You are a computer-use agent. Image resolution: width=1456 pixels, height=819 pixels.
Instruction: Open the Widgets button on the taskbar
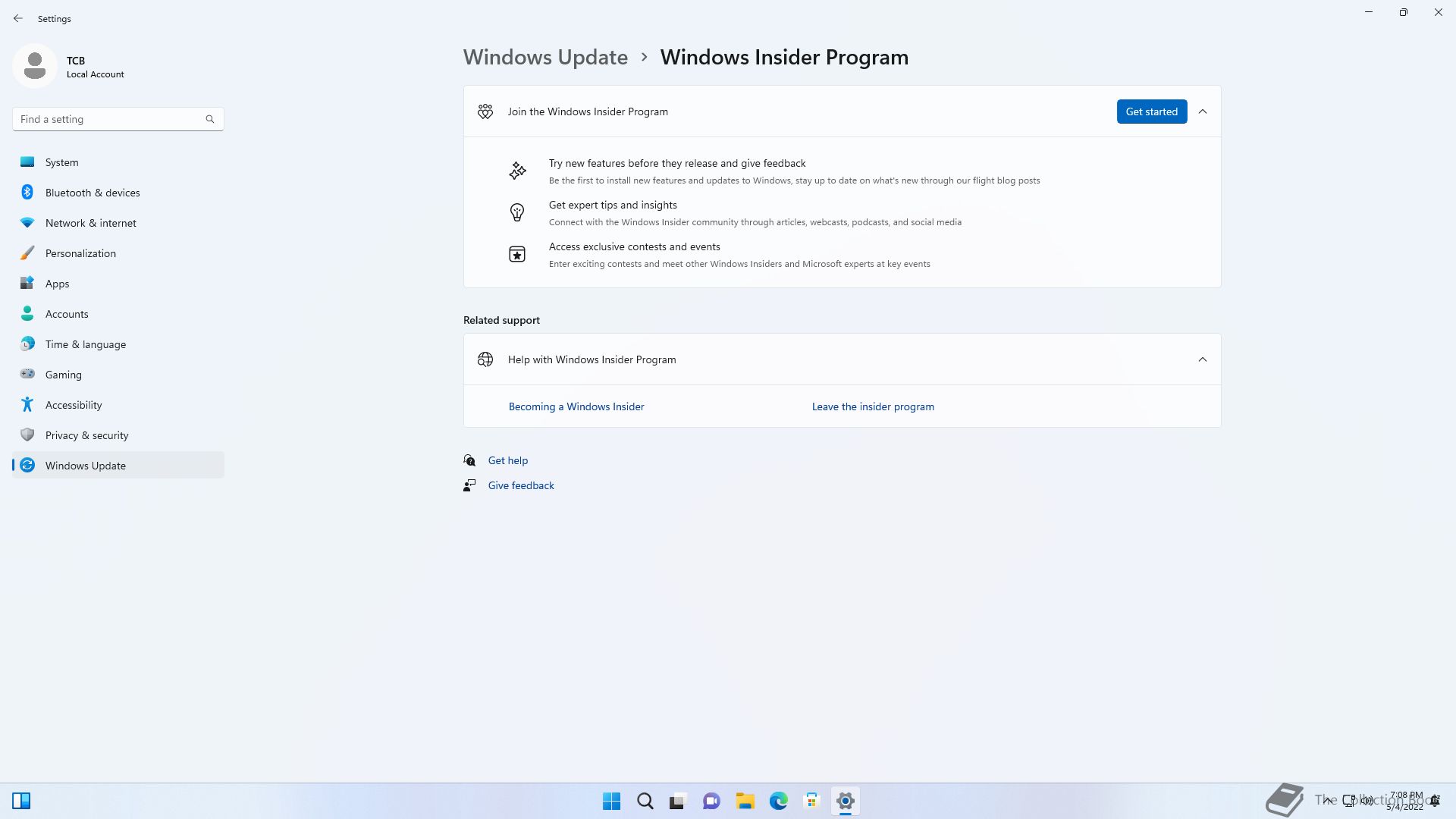tap(21, 801)
